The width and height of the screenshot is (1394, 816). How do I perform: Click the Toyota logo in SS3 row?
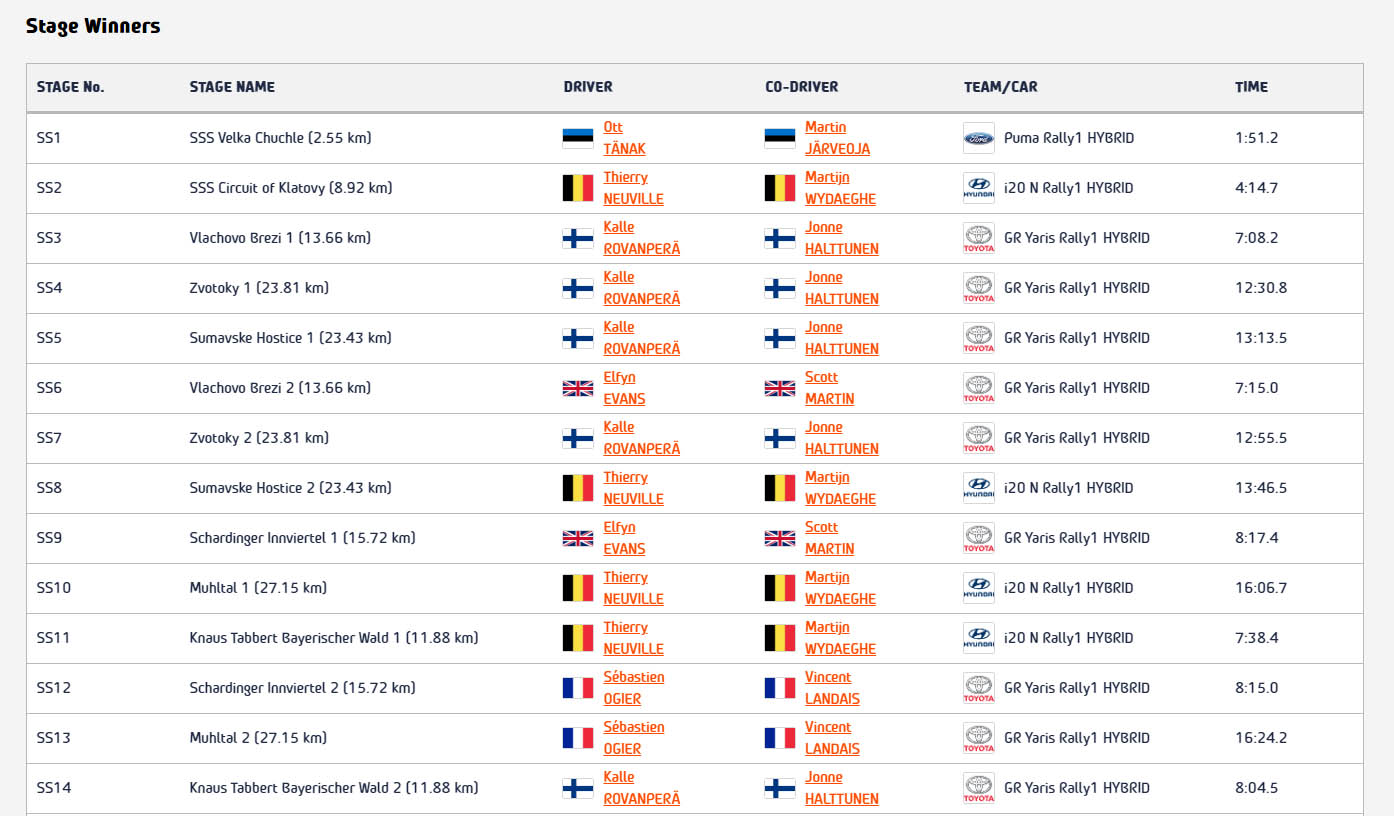tap(979, 238)
